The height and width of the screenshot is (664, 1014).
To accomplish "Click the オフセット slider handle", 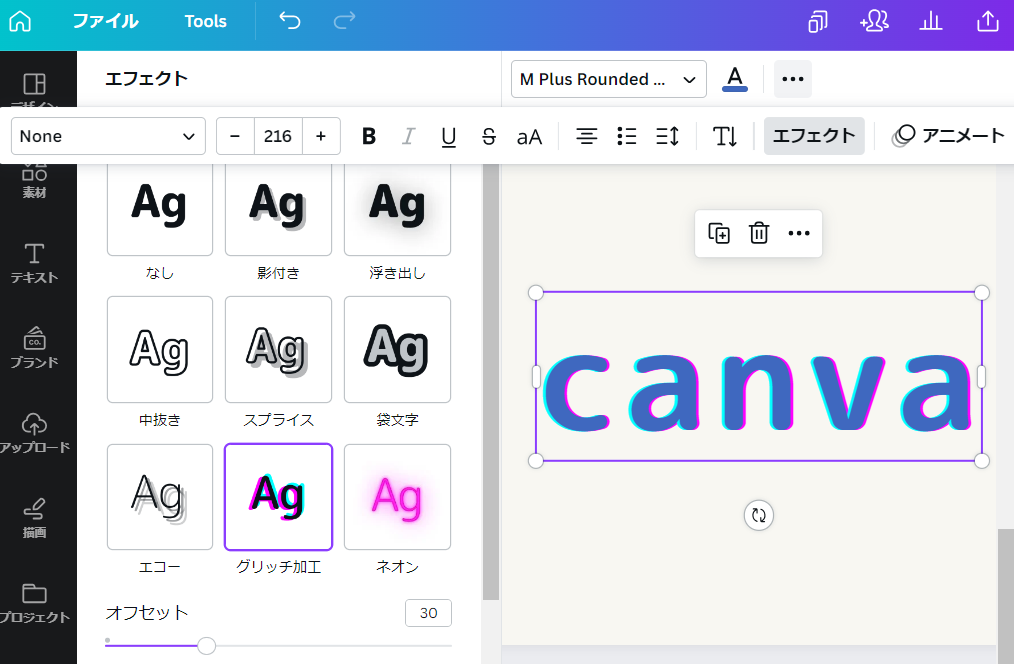I will pos(206,645).
